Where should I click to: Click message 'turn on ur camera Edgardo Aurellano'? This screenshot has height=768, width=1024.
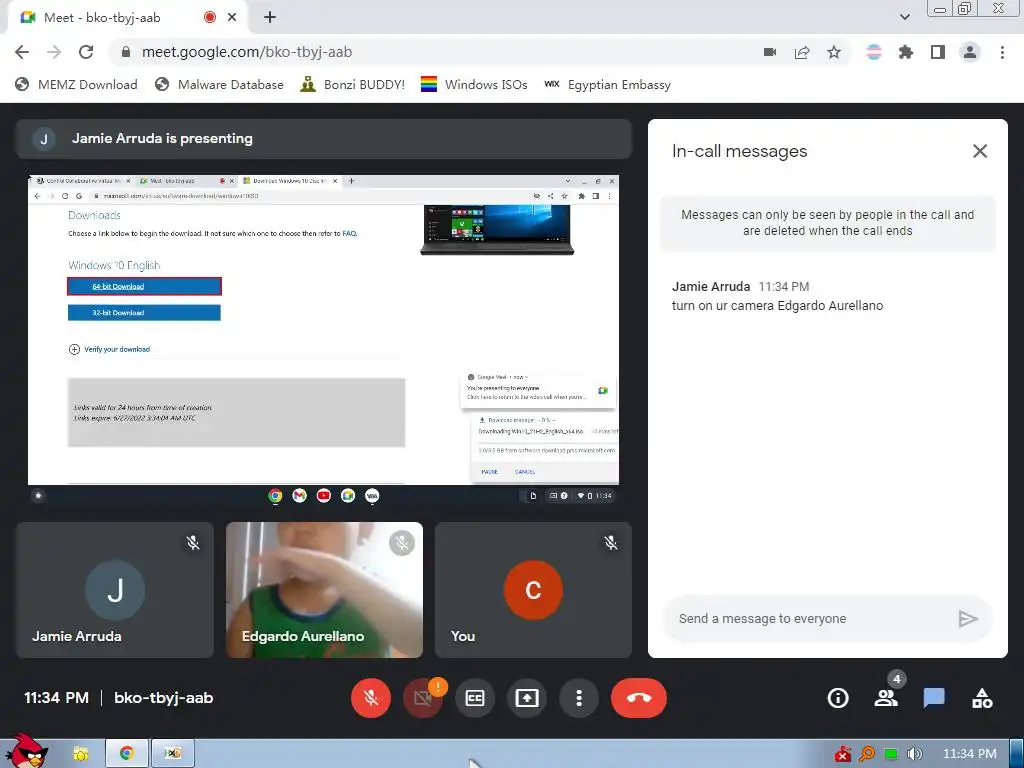[x=777, y=306]
